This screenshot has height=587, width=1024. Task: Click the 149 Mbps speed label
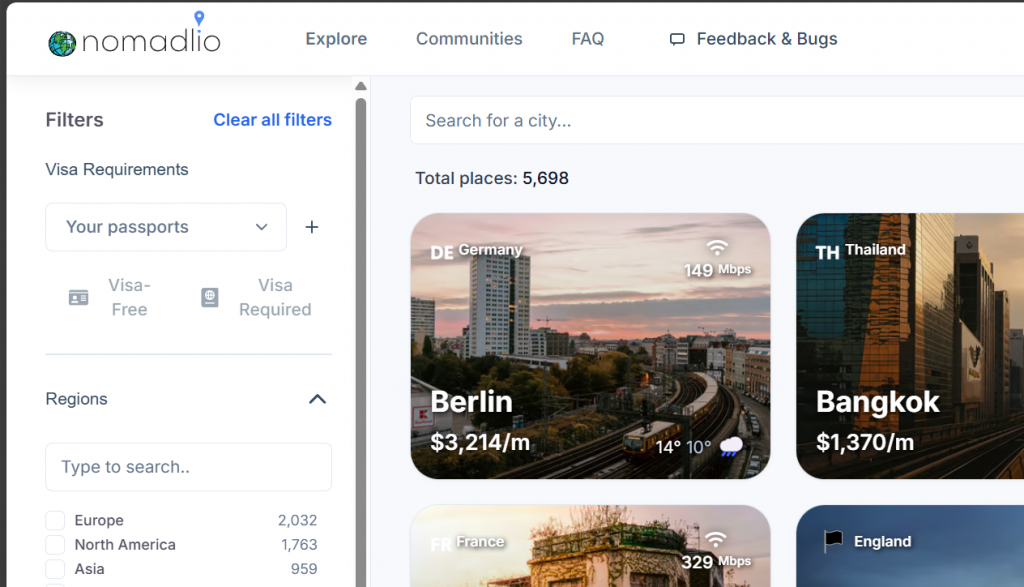[717, 270]
